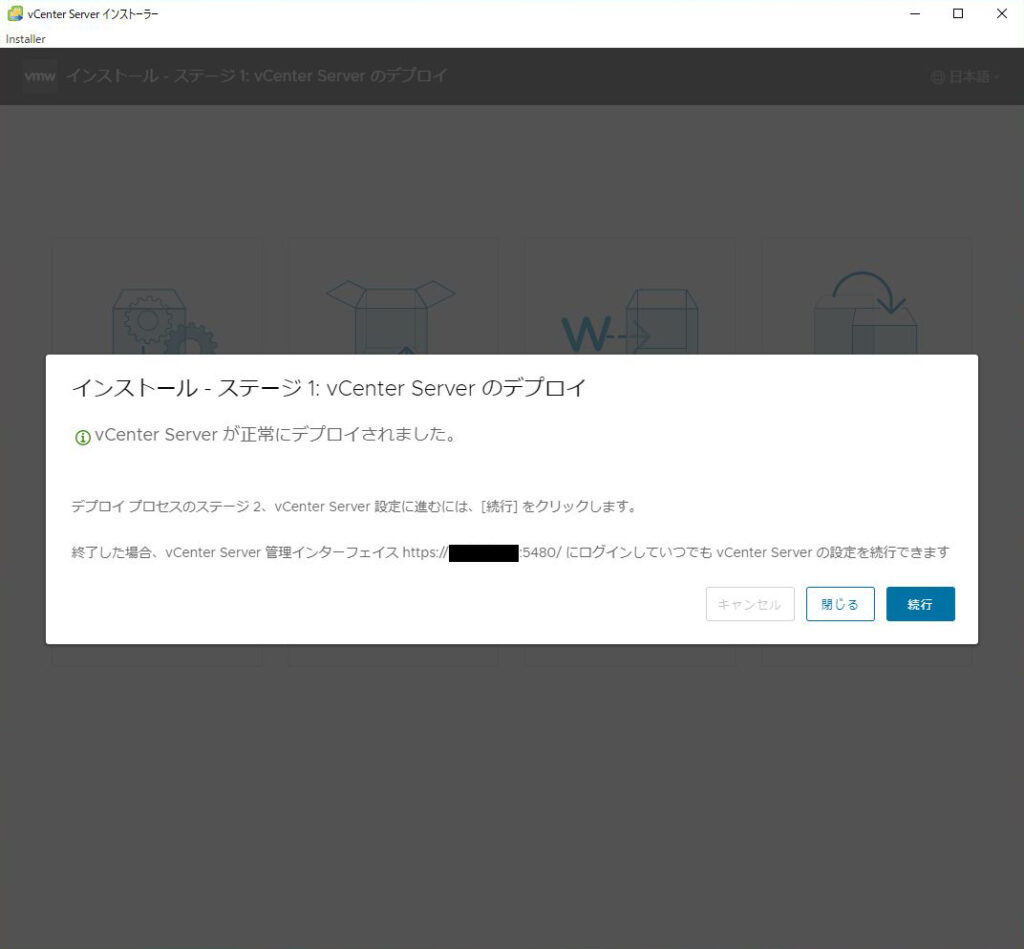Click the globe icon next to 日本語
1024x949 pixels.
[x=938, y=78]
